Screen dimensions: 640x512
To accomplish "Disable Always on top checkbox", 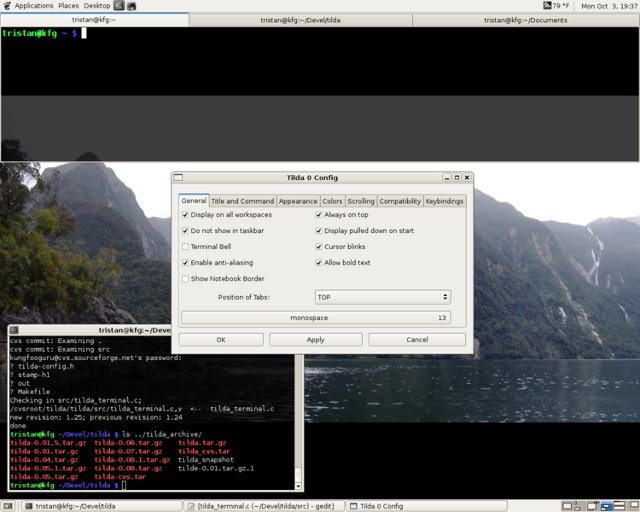I will click(x=319, y=215).
